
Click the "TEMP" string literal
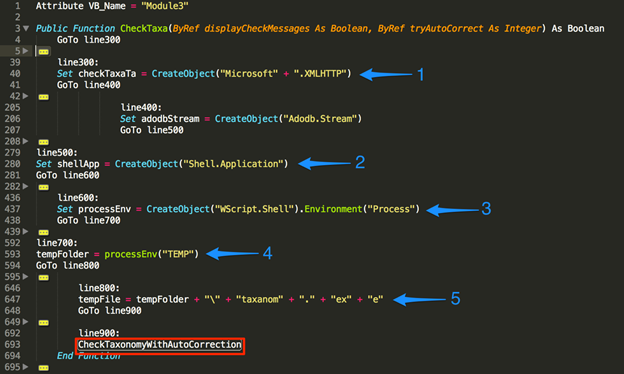pos(178,254)
